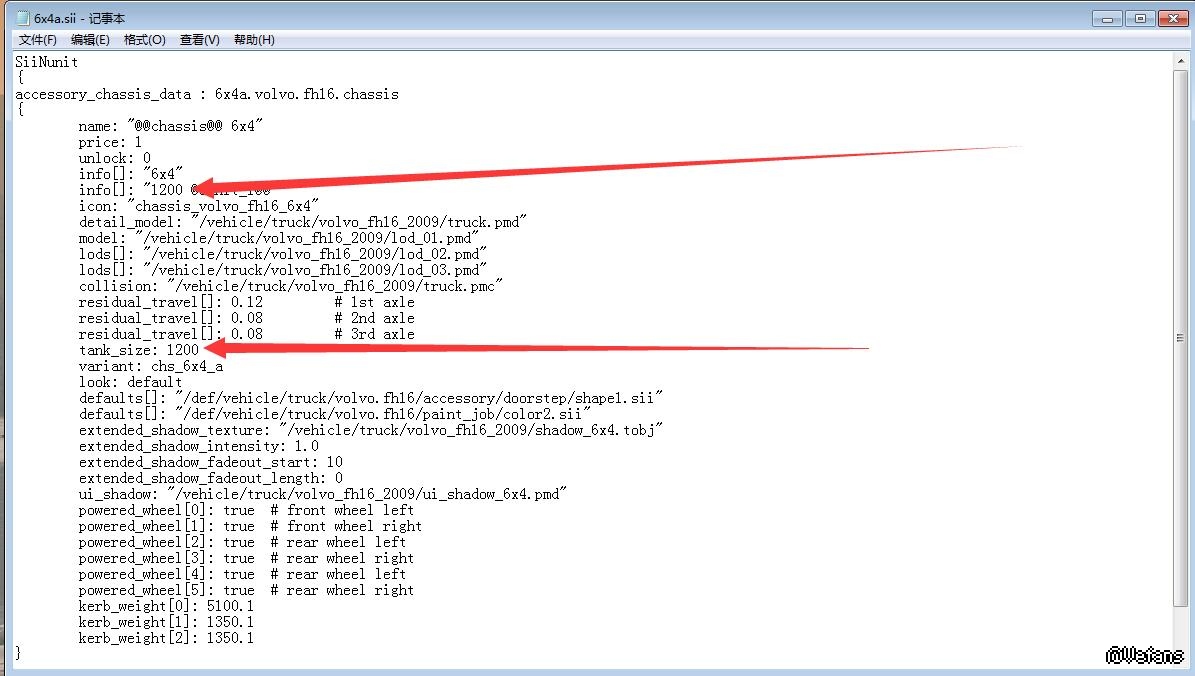Screen dimensions: 1195x676
Task: Click the detail_model truck.pmd line
Action: coord(303,222)
